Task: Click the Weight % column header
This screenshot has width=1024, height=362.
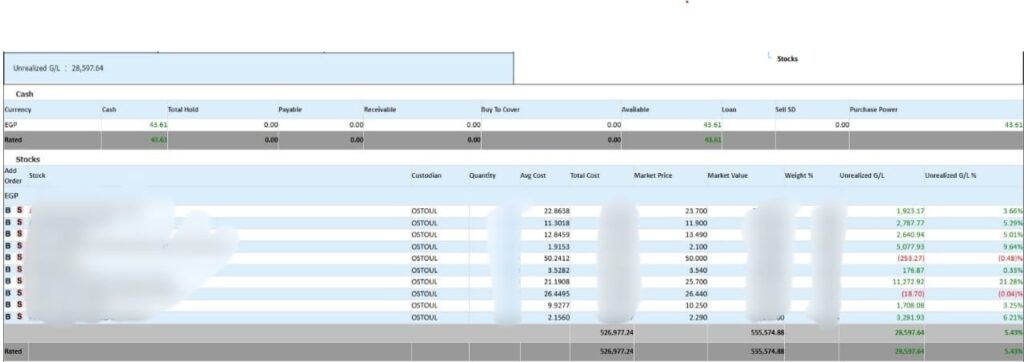Action: pyautogui.click(x=799, y=175)
